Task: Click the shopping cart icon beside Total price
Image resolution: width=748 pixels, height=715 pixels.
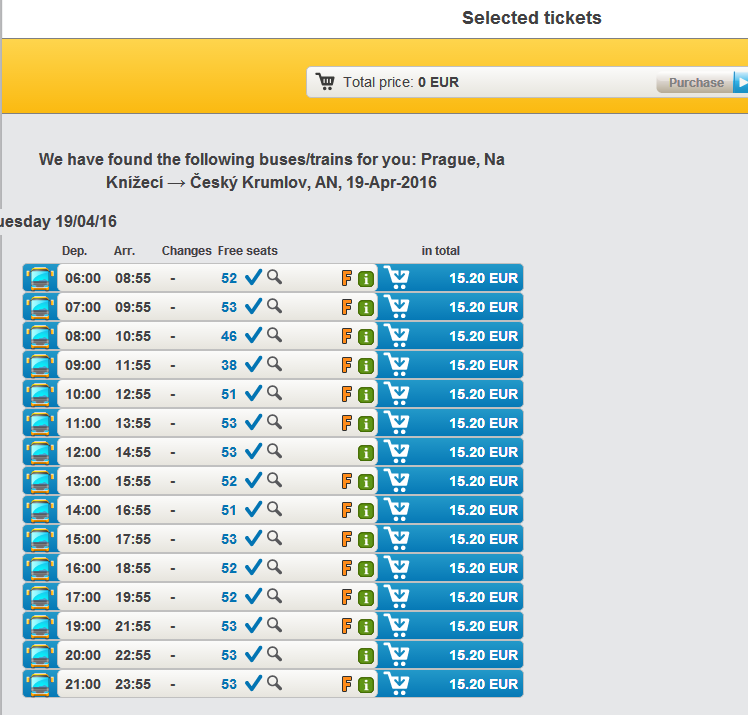Action: 325,82
